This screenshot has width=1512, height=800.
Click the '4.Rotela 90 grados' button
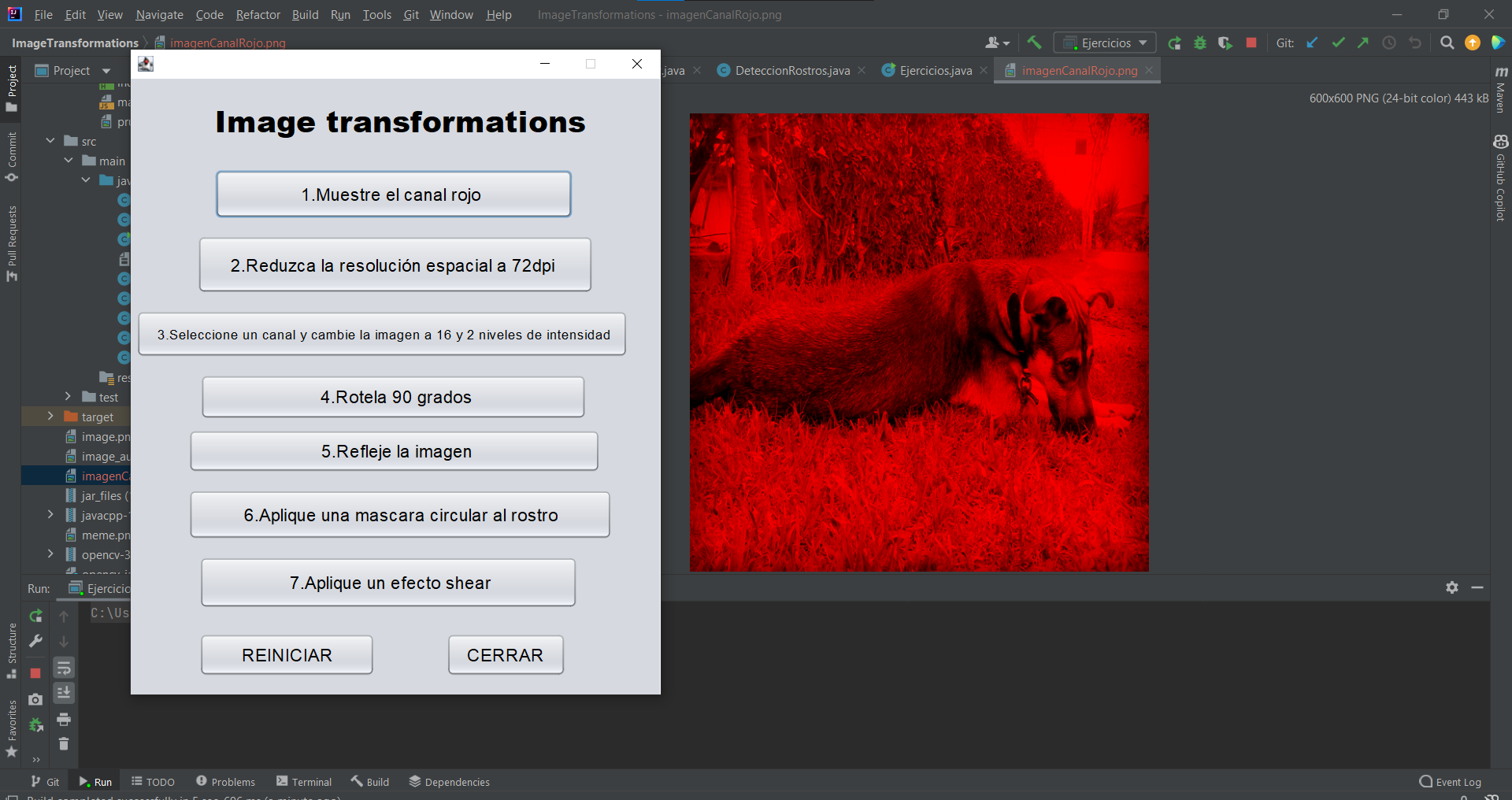[393, 397]
